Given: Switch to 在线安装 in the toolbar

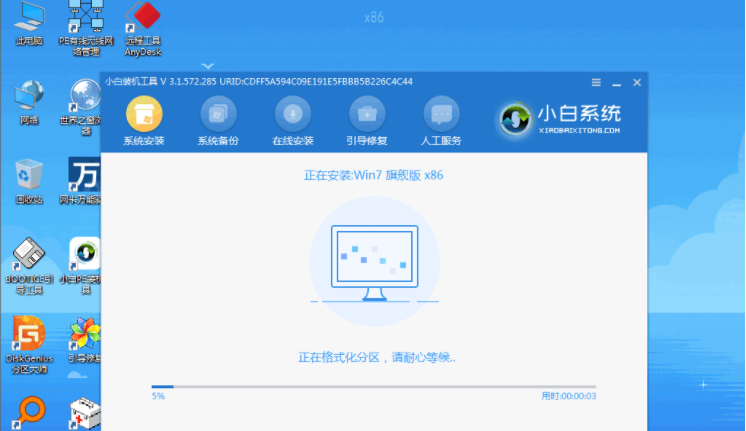Looking at the screenshot, I should (x=293, y=114).
